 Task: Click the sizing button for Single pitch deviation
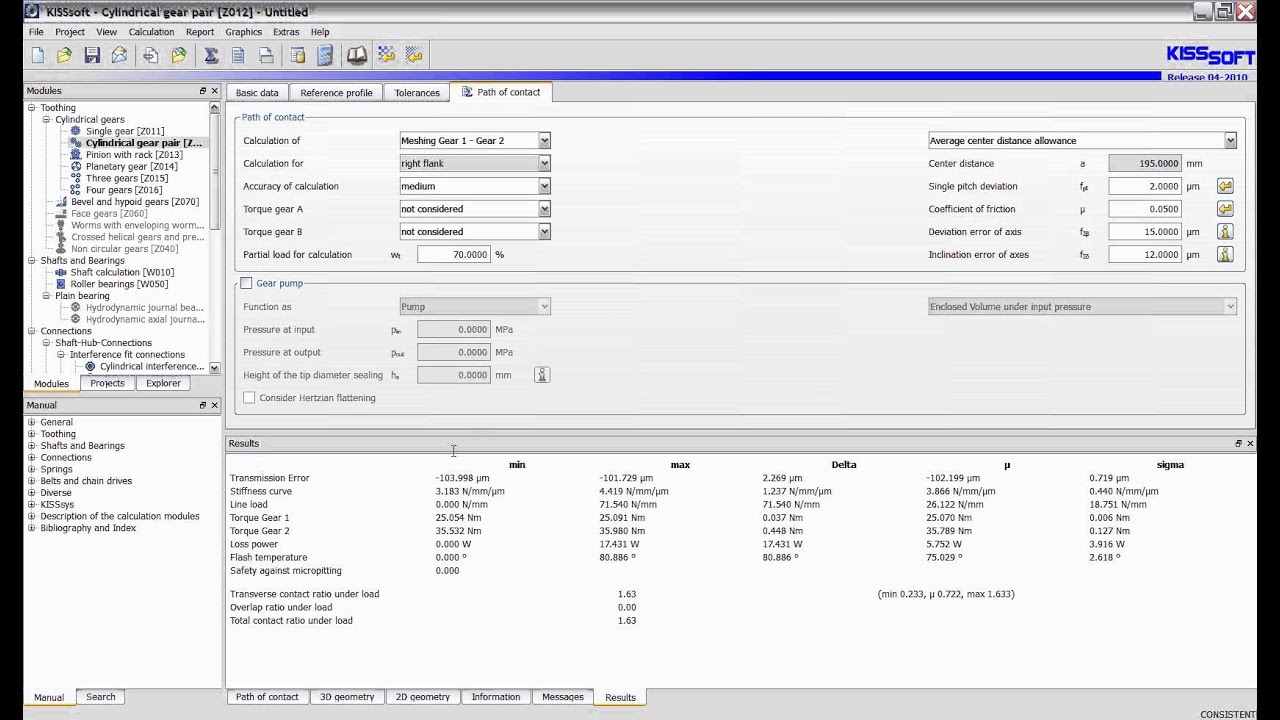(1225, 186)
